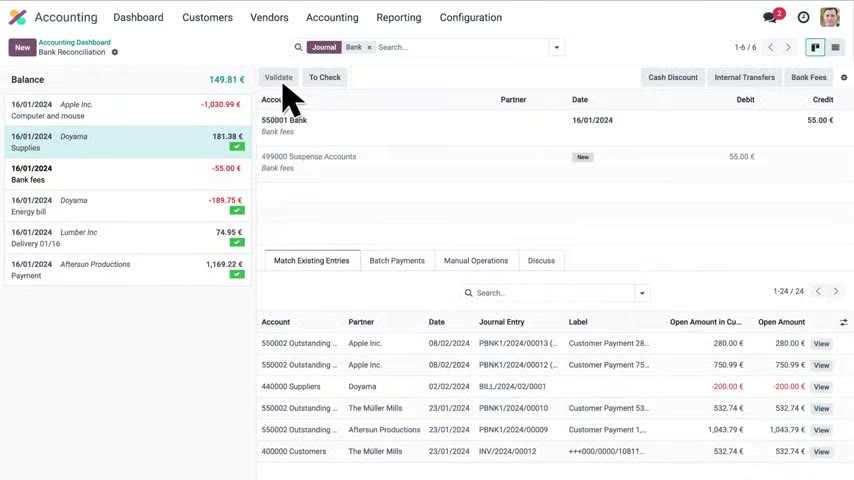Apply the Internal Transfers model
The image size is (854, 480).
pyautogui.click(x=745, y=77)
